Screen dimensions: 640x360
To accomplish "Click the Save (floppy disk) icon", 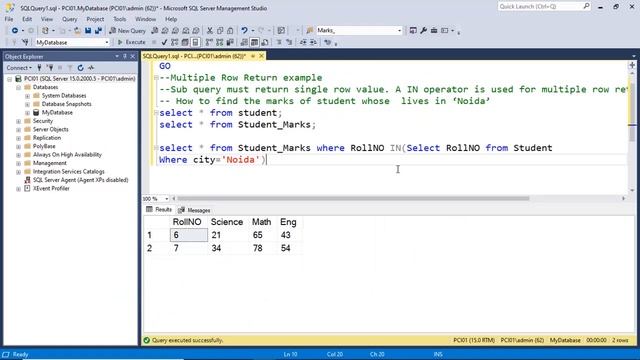I will coord(88,31).
